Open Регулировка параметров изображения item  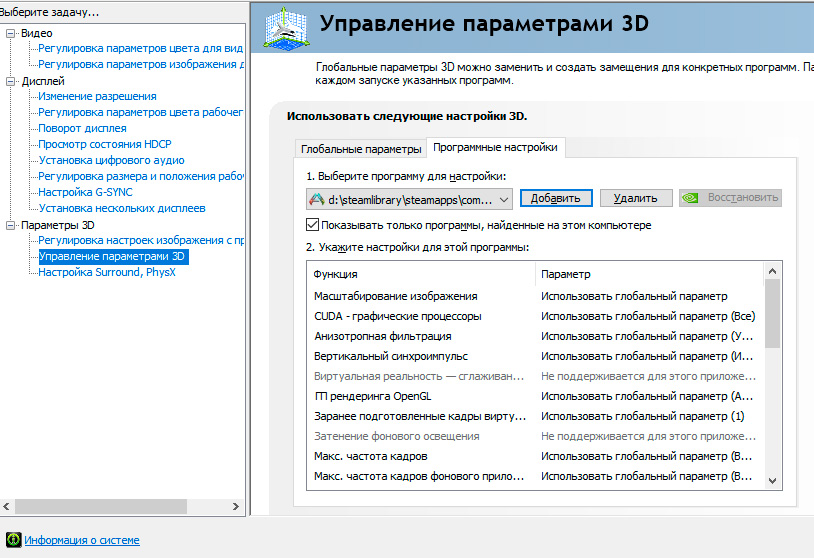coord(141,64)
